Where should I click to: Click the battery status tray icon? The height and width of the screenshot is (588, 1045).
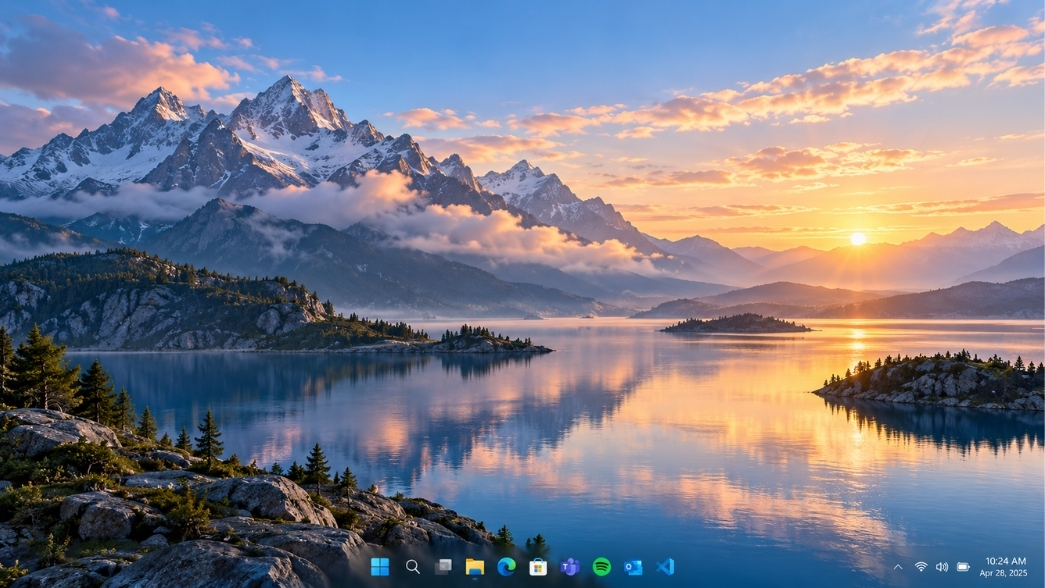pyautogui.click(x=963, y=567)
